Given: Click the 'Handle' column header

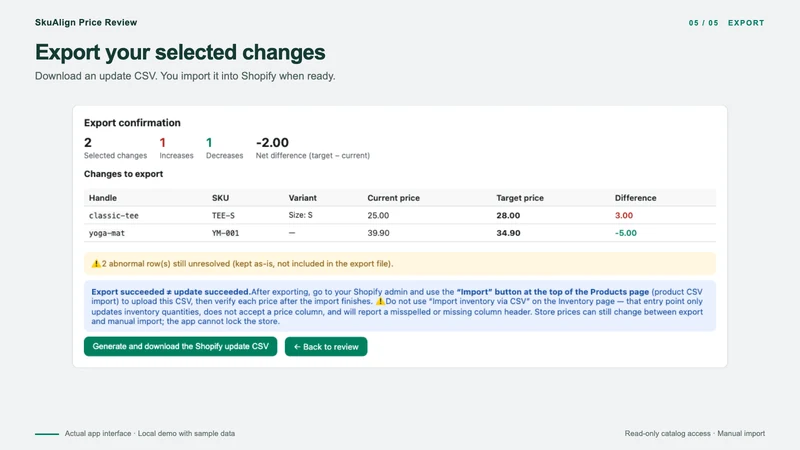Looking at the screenshot, I should pos(103,198).
